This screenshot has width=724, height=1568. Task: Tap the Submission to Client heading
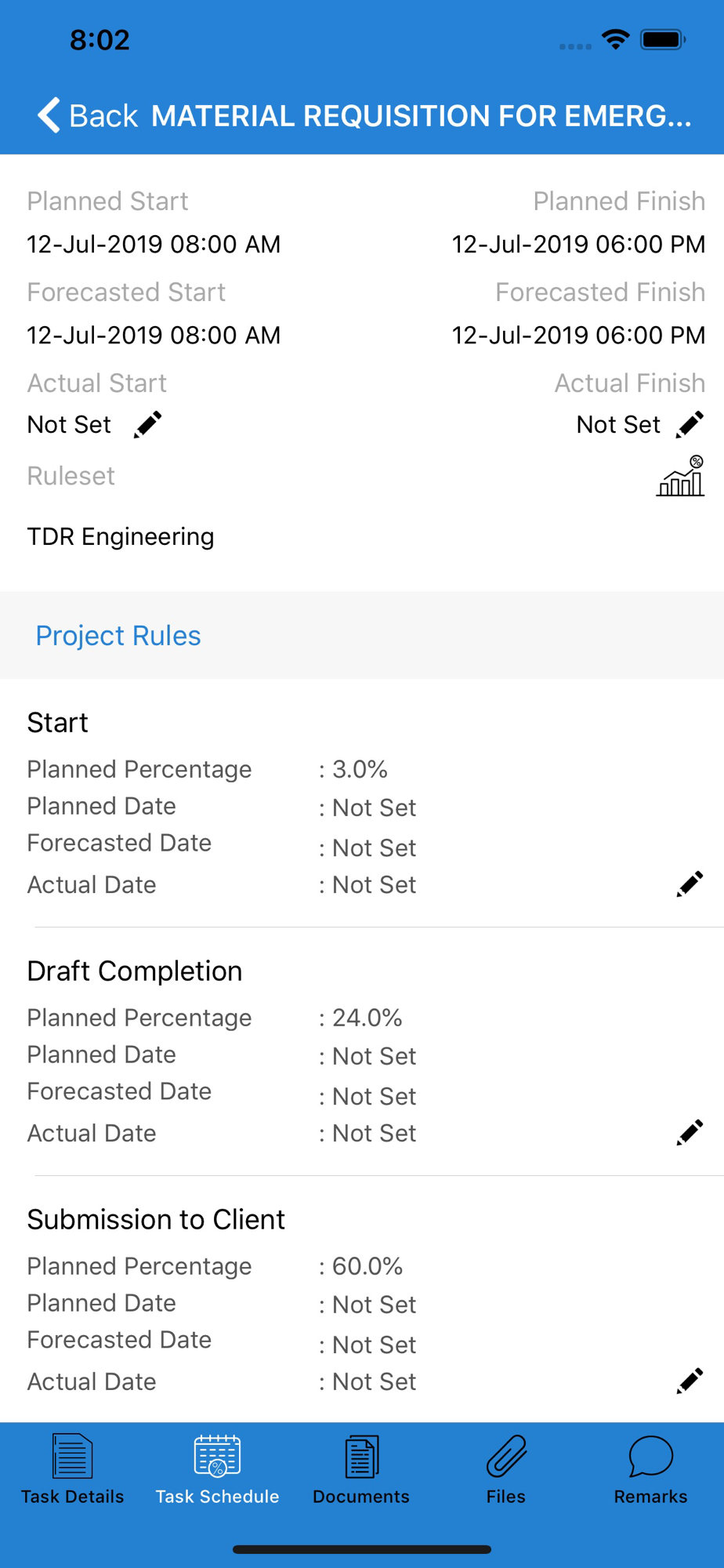click(156, 1219)
